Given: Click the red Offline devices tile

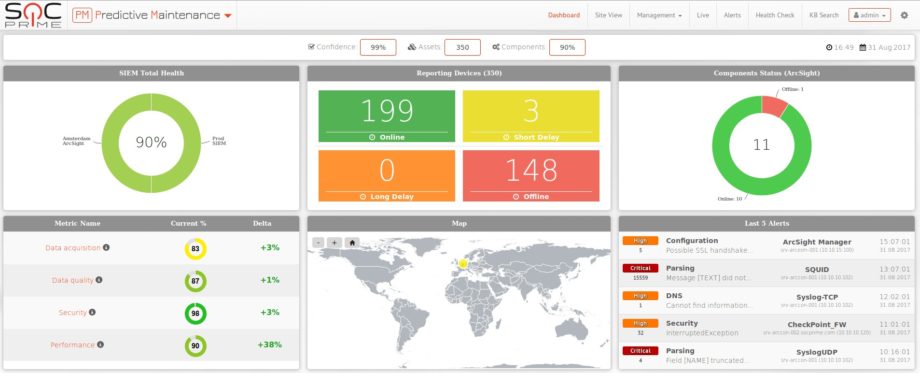Looking at the screenshot, I should (531, 176).
